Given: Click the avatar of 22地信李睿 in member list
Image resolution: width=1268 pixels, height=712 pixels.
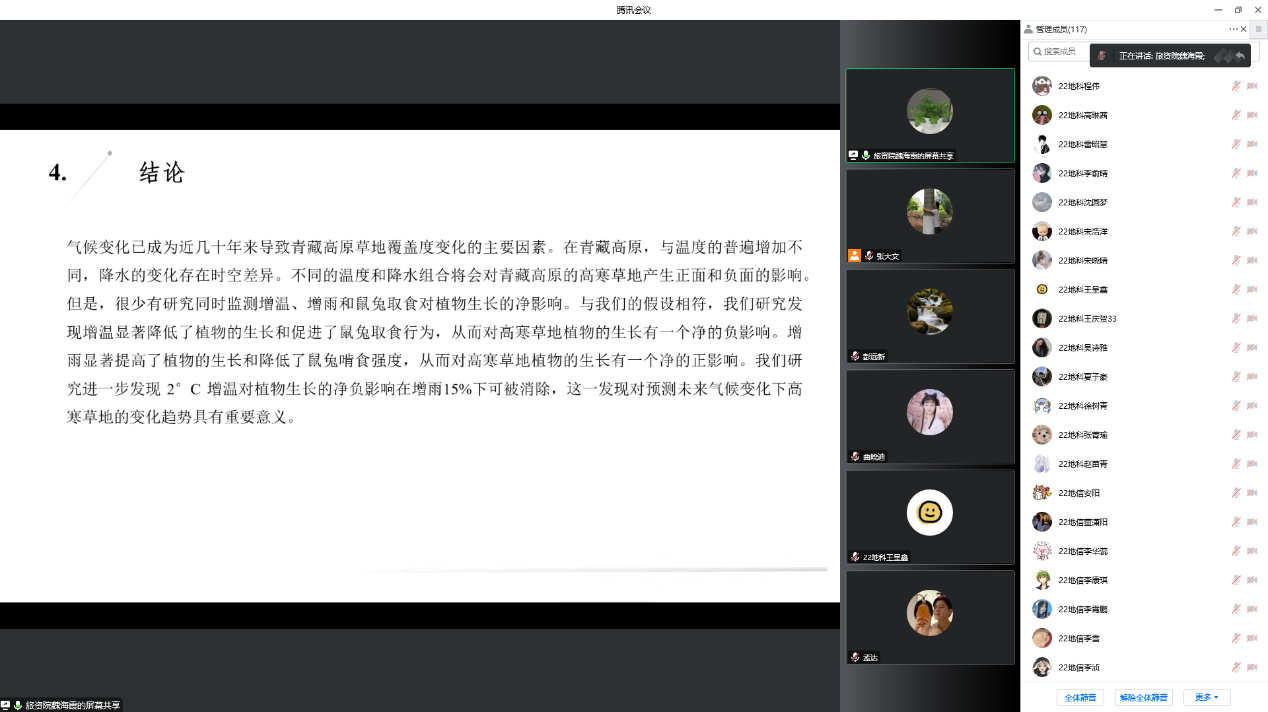Looking at the screenshot, I should point(1042,638).
